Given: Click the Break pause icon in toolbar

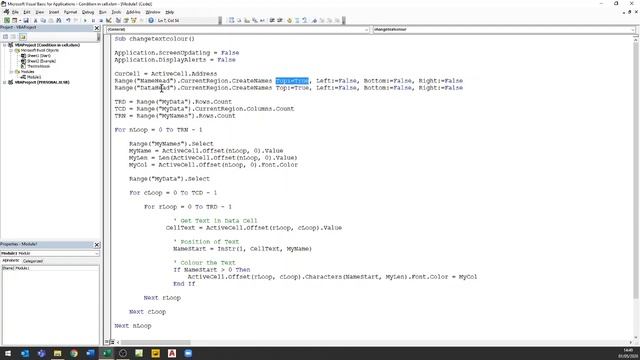Looking at the screenshot, I should coord(93,20).
